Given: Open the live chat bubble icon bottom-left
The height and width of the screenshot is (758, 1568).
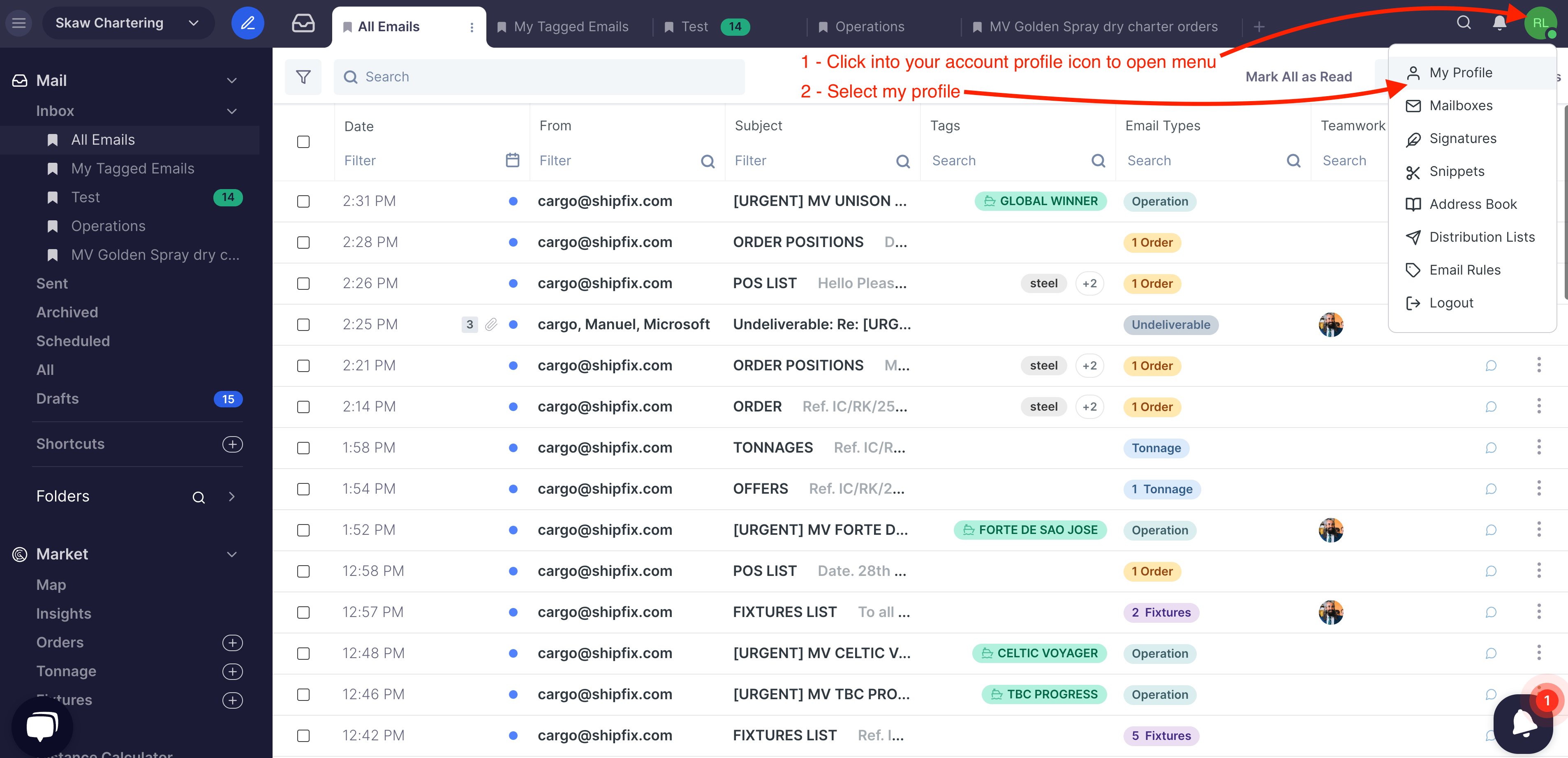Looking at the screenshot, I should [42, 726].
